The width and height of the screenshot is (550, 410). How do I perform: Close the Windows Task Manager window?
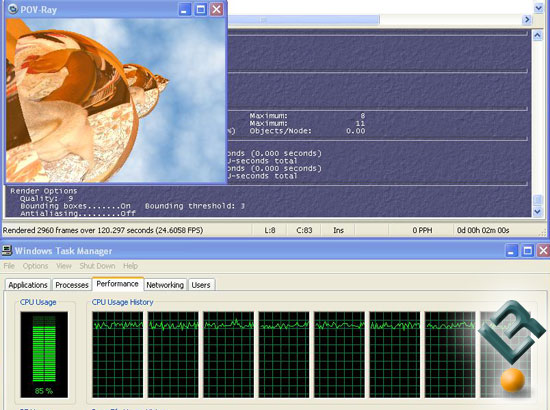[x=544, y=251]
